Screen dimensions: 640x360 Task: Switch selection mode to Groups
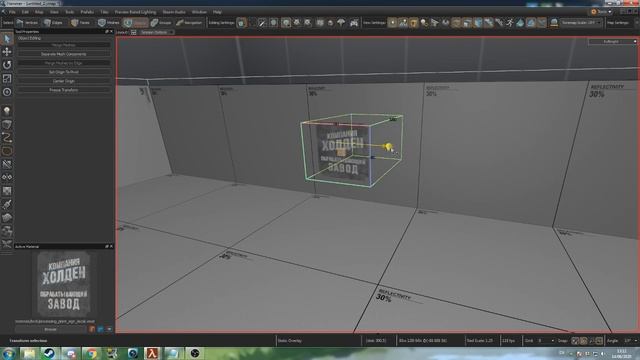pyautogui.click(x=162, y=23)
